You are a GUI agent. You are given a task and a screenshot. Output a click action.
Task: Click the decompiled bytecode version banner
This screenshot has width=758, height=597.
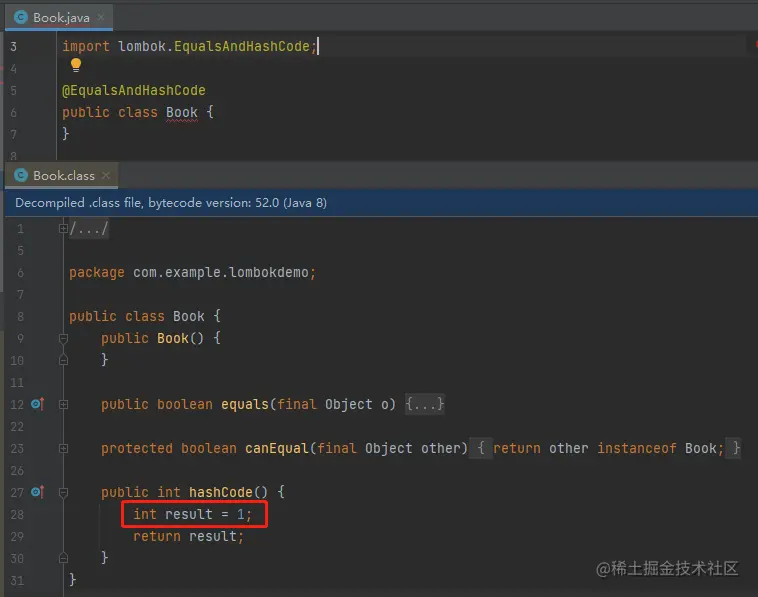381,203
